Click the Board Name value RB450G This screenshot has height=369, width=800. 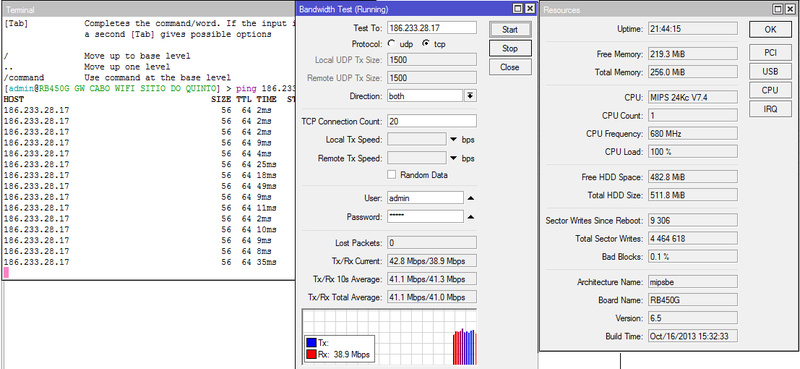692,300
